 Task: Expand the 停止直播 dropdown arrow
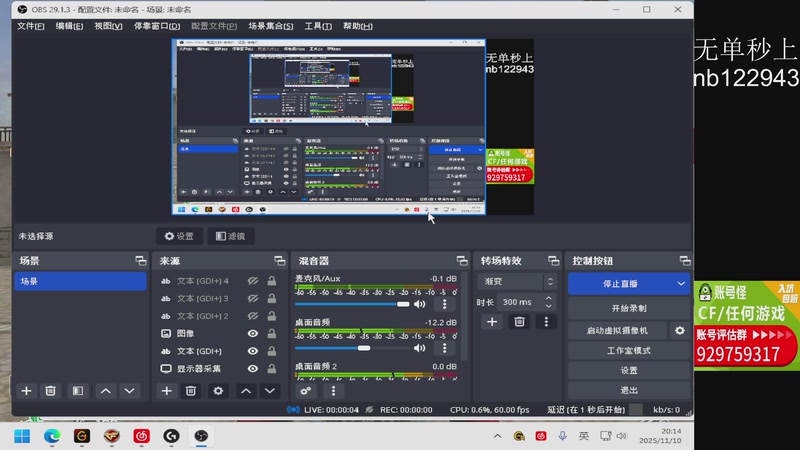[x=681, y=284]
